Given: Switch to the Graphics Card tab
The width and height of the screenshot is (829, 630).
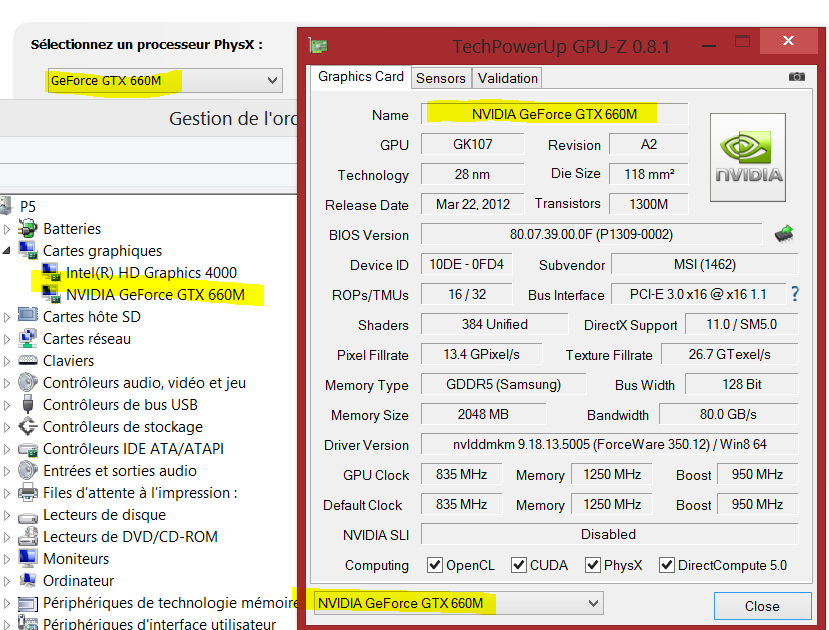Looking at the screenshot, I should (x=361, y=77).
